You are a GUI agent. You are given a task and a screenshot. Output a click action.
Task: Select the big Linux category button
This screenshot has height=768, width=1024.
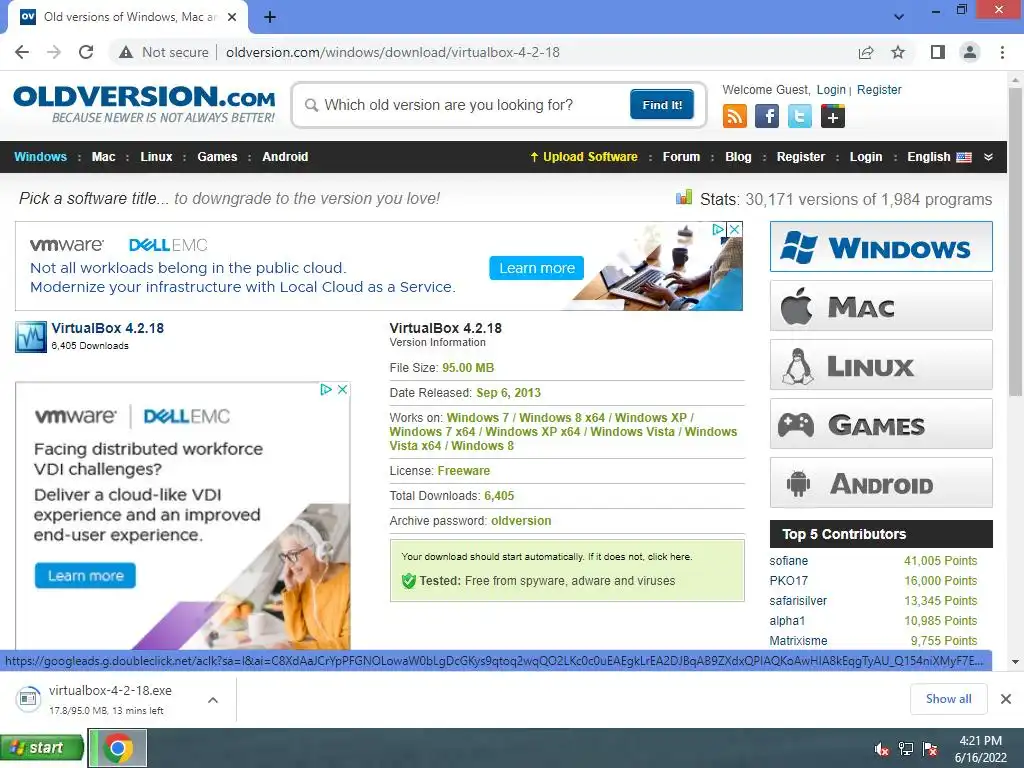881,364
